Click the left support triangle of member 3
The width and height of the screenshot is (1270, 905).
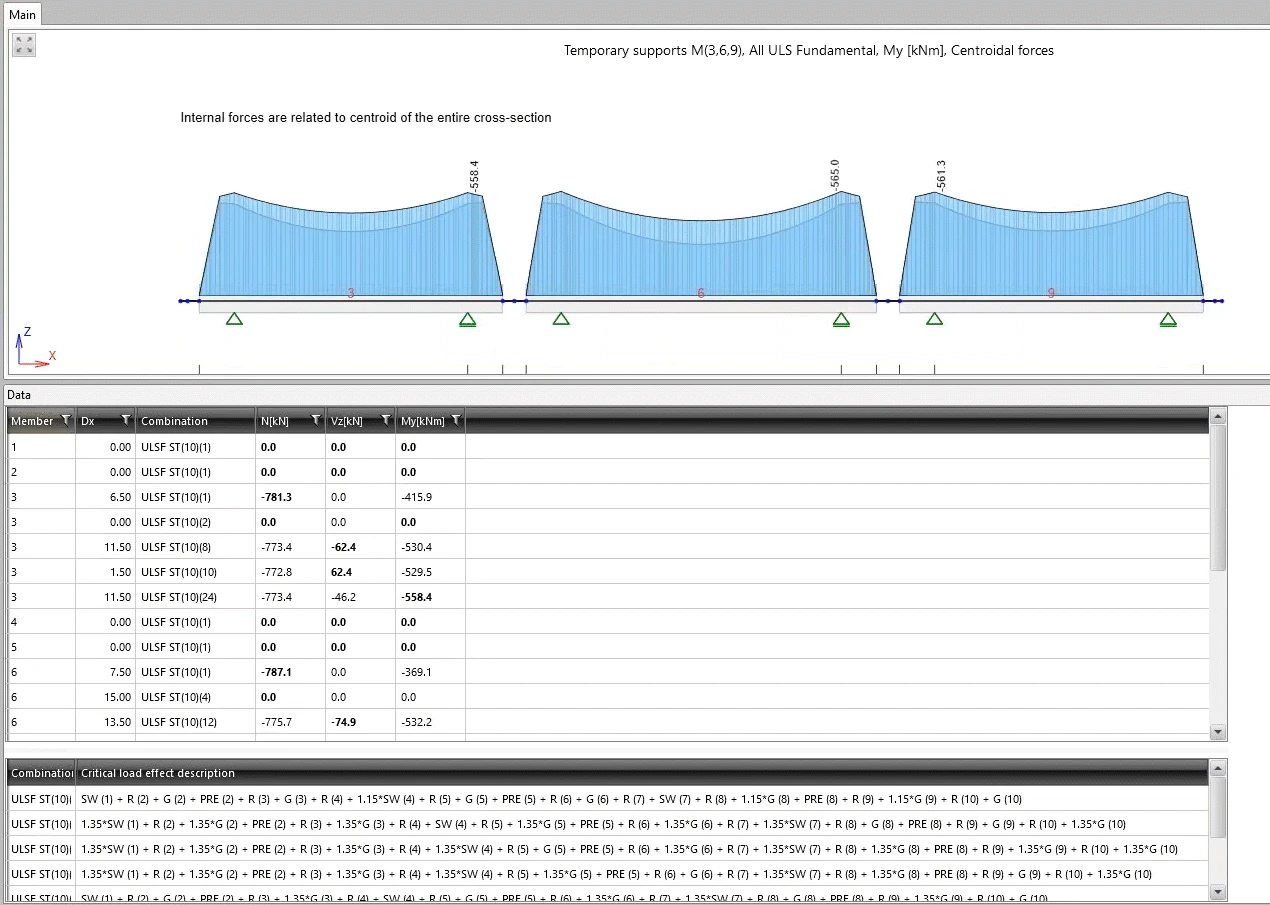point(234,319)
